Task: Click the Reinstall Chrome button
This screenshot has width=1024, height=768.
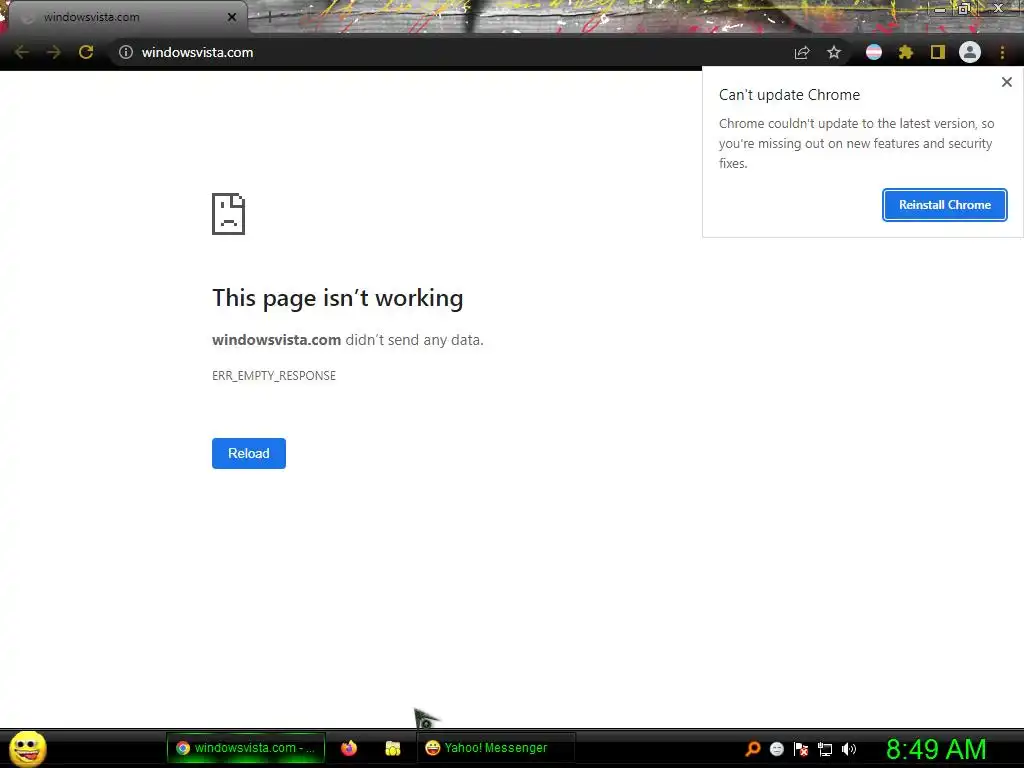Action: (944, 205)
